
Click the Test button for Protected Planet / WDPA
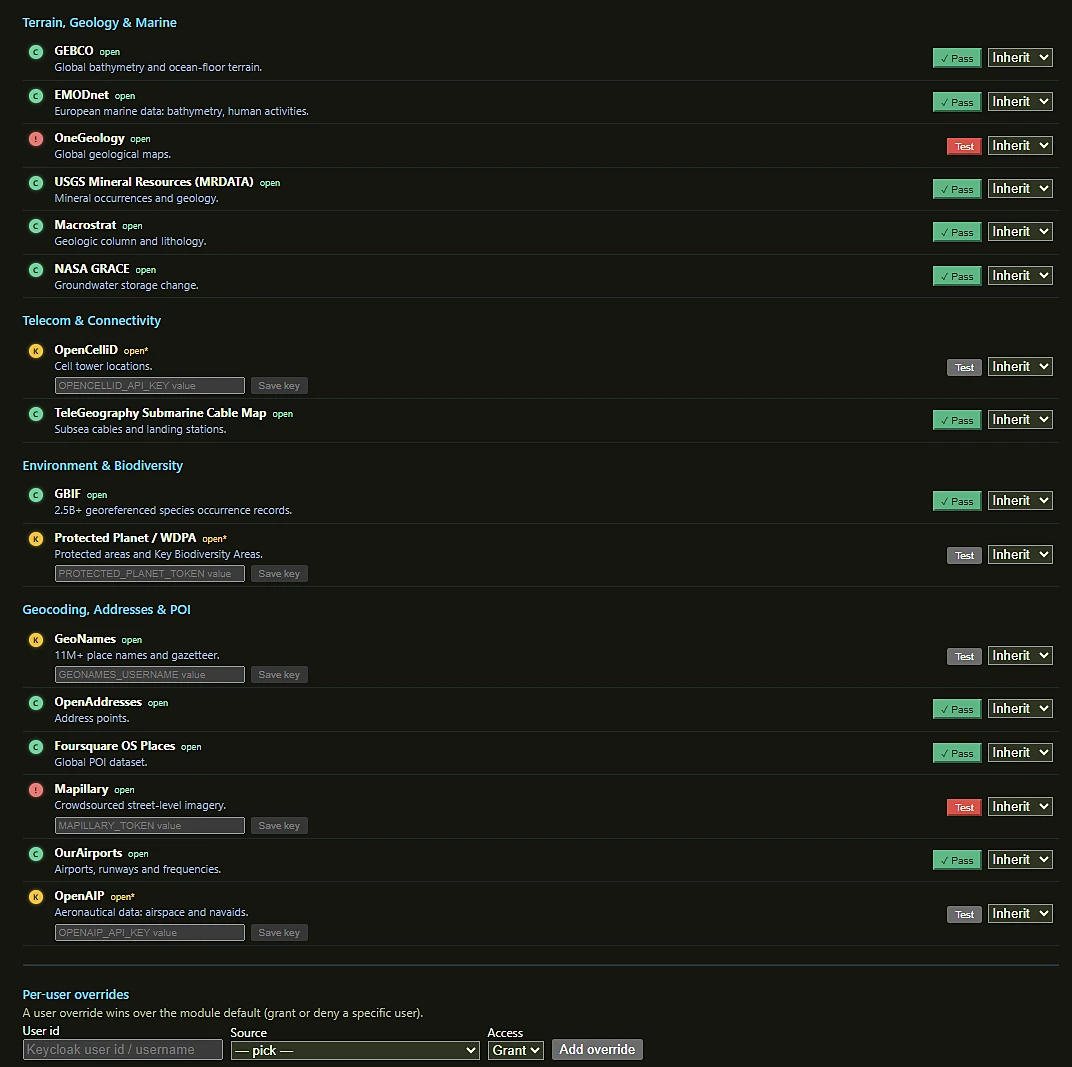pos(964,556)
